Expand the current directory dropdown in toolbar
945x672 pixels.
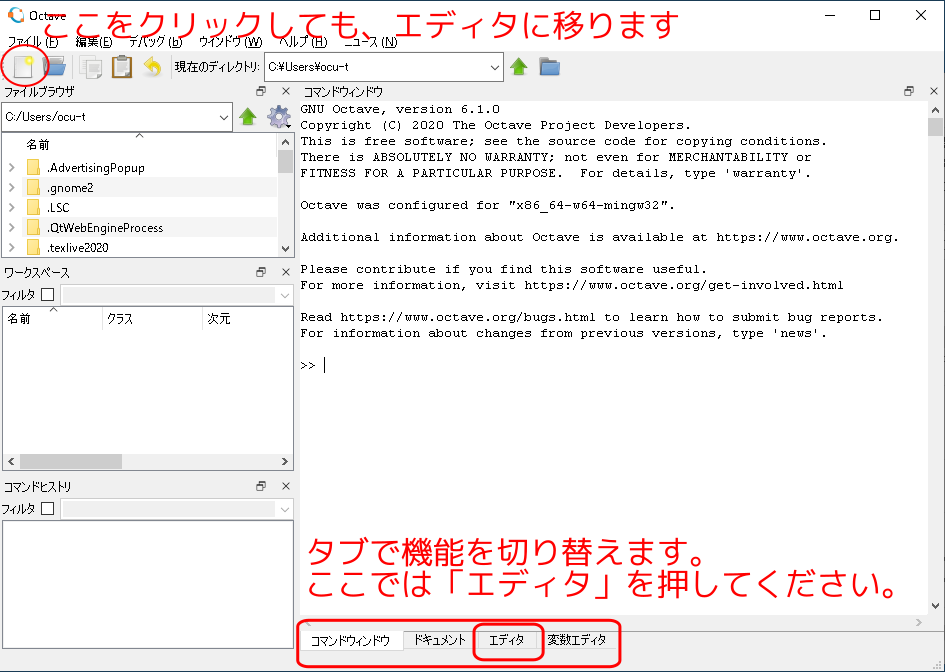(495, 67)
